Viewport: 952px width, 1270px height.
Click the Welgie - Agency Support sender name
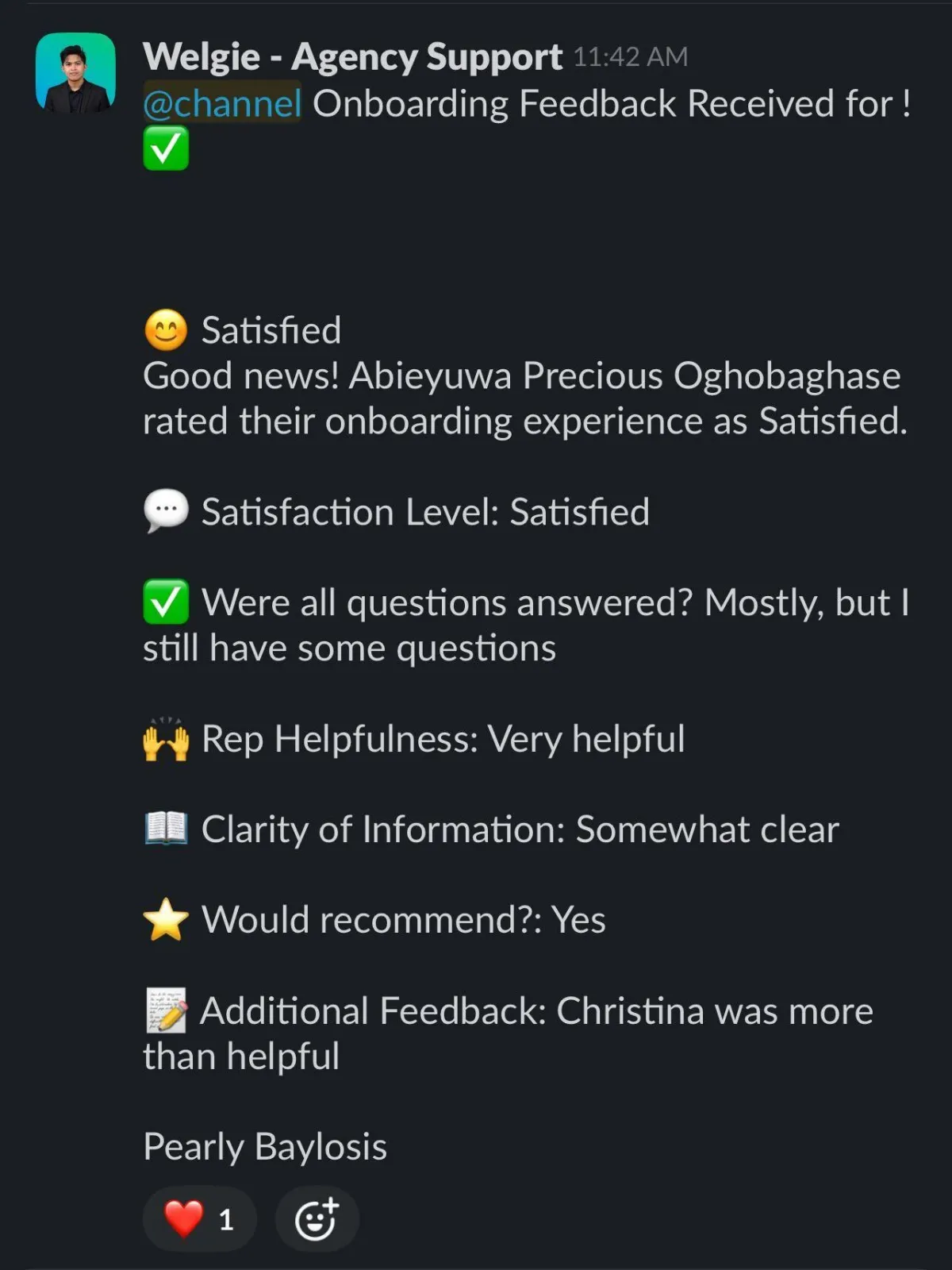coord(352,57)
